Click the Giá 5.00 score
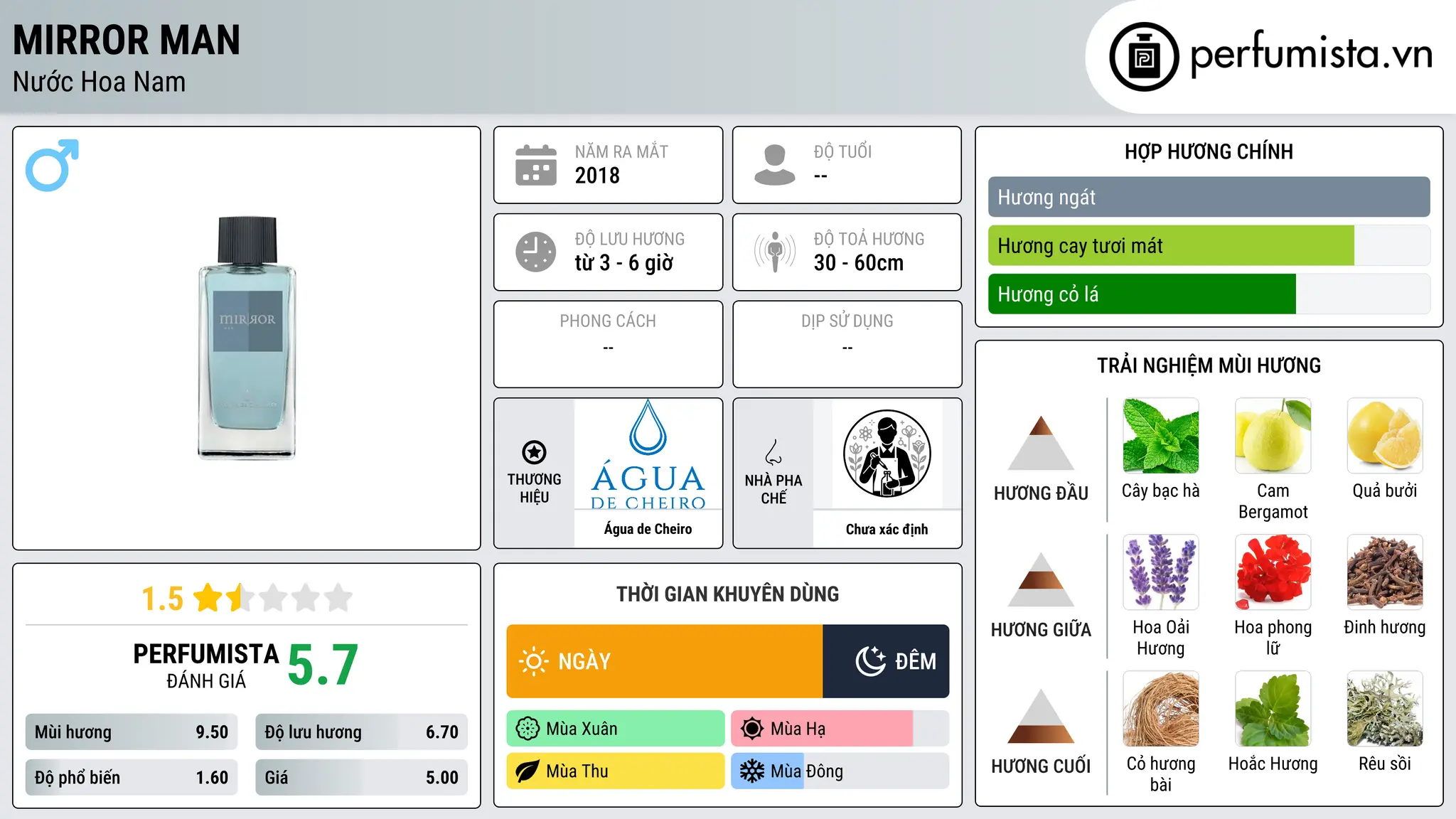The height and width of the screenshot is (819, 1456). point(361,778)
